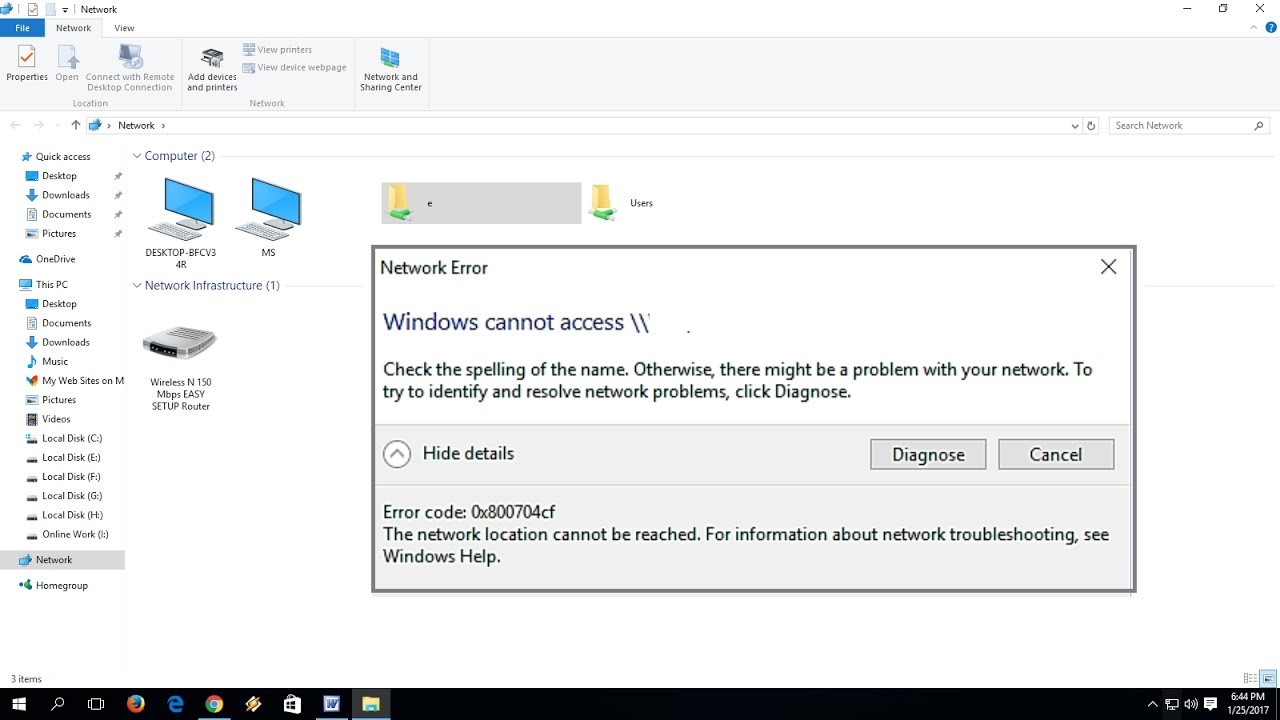Show hidden system tray icons
Screen dimensions: 1280x720
[x=1153, y=704]
